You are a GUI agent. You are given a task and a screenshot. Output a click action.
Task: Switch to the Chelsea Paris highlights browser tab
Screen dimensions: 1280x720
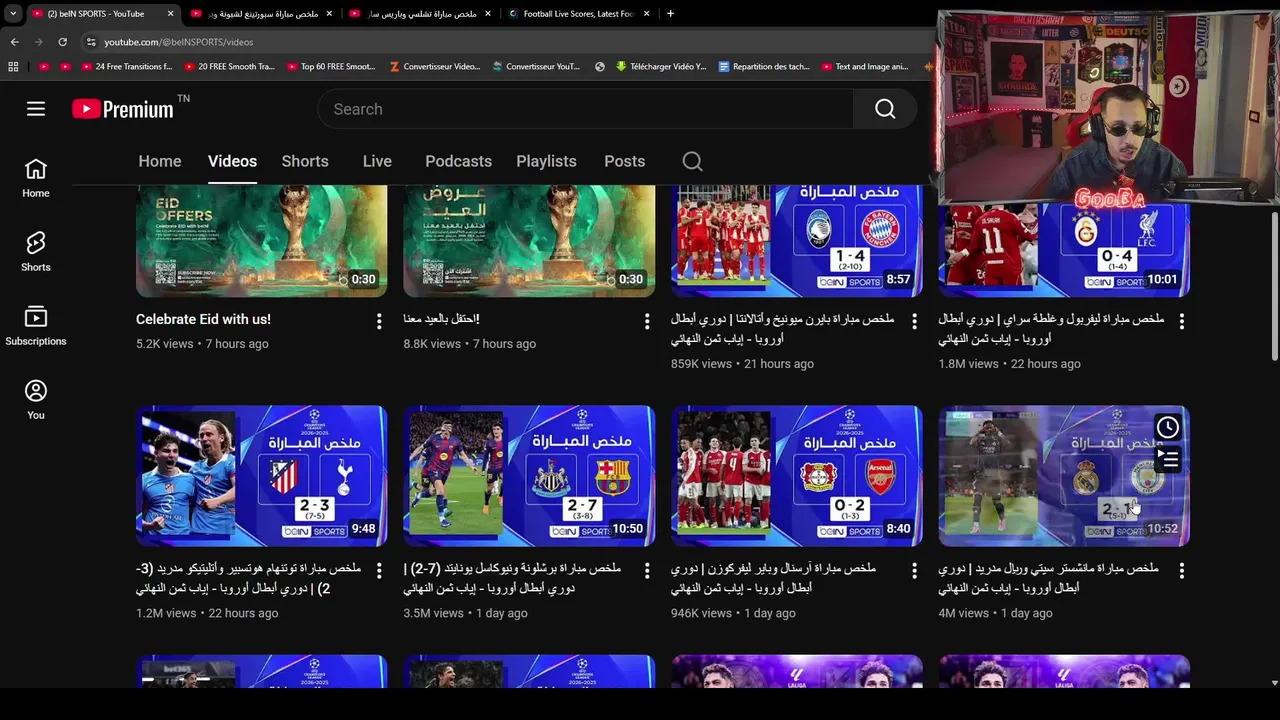[x=421, y=14]
